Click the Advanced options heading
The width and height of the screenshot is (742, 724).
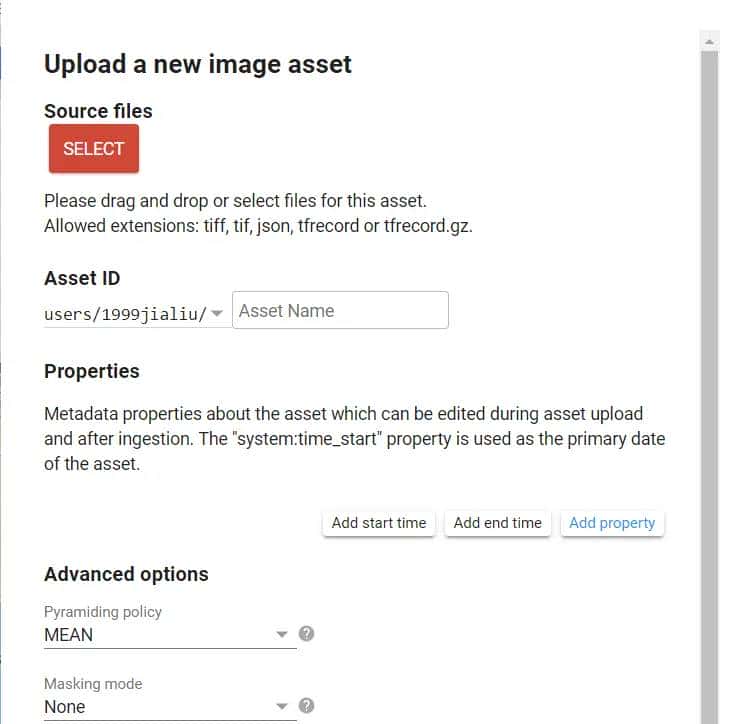(126, 574)
